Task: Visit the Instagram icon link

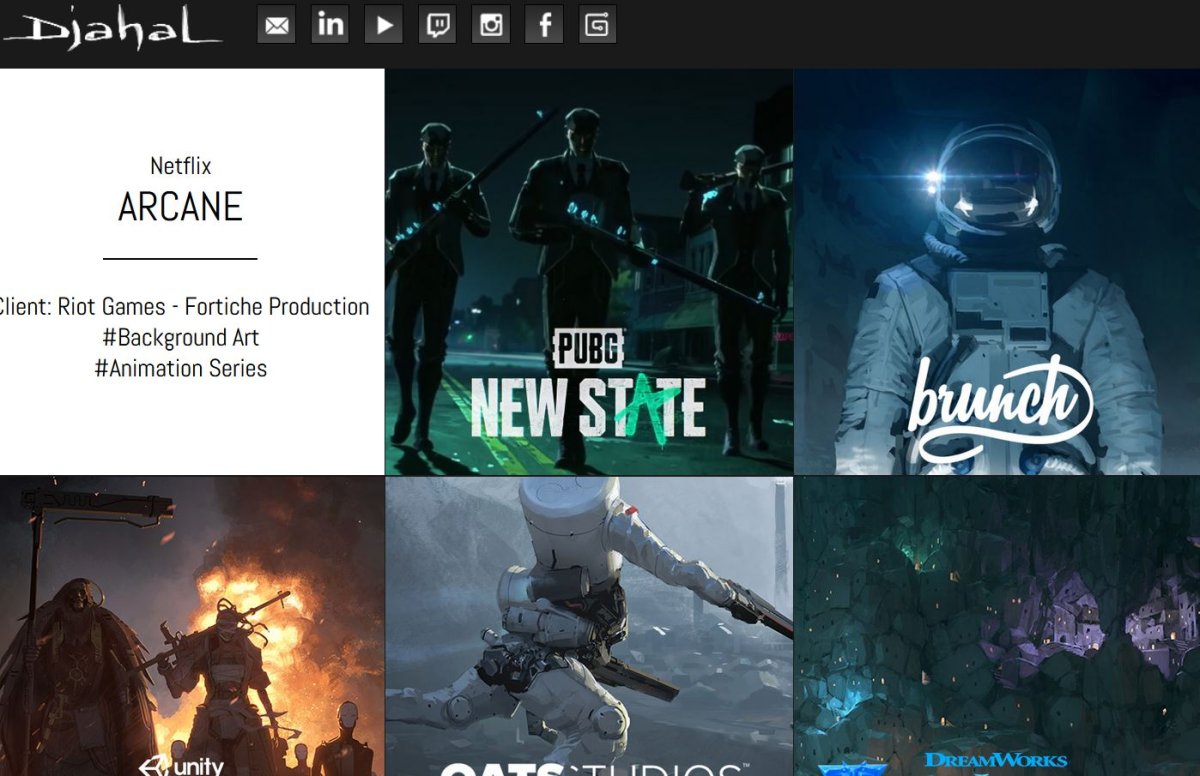Action: 490,25
